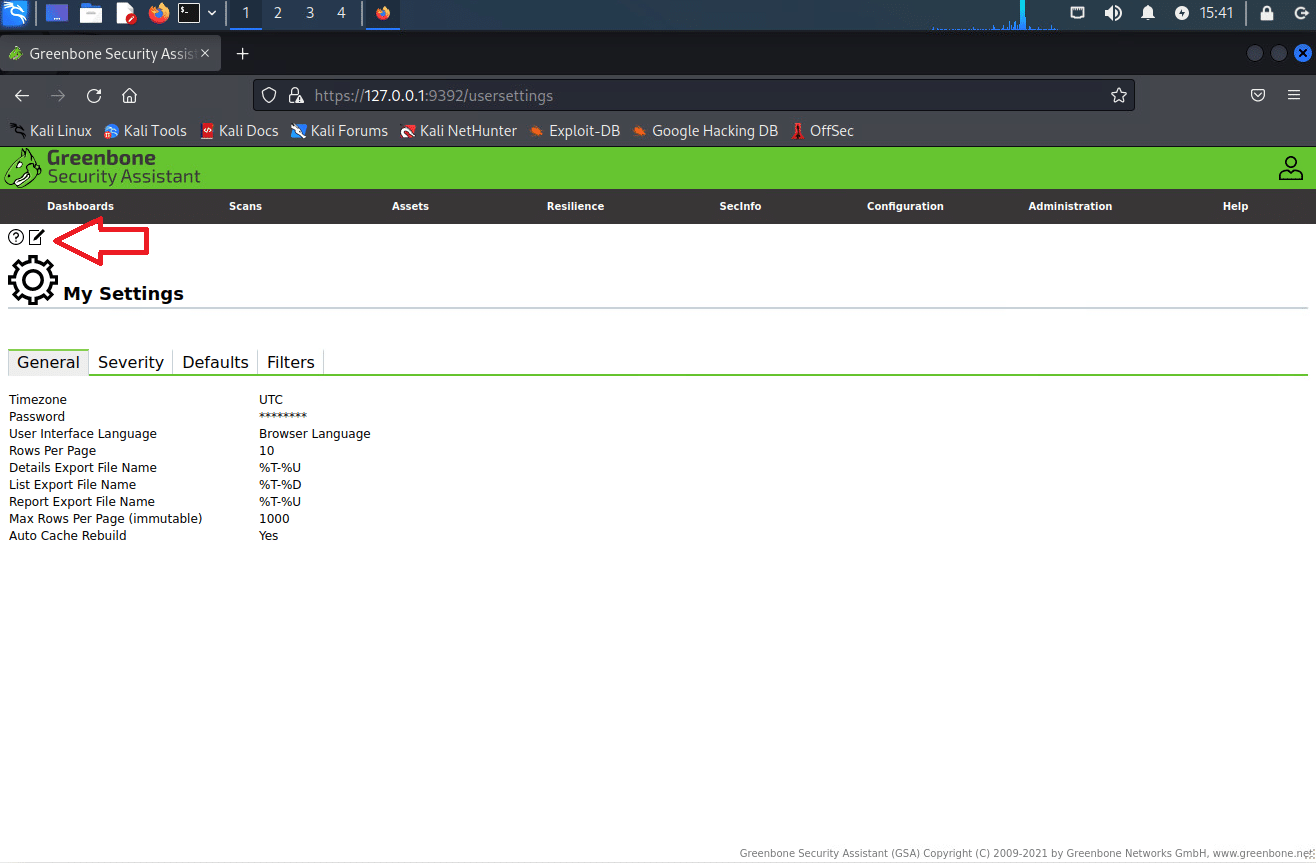Screen dimensions: 1316x863
Task: Switch to workspace 4
Action: click(x=342, y=13)
